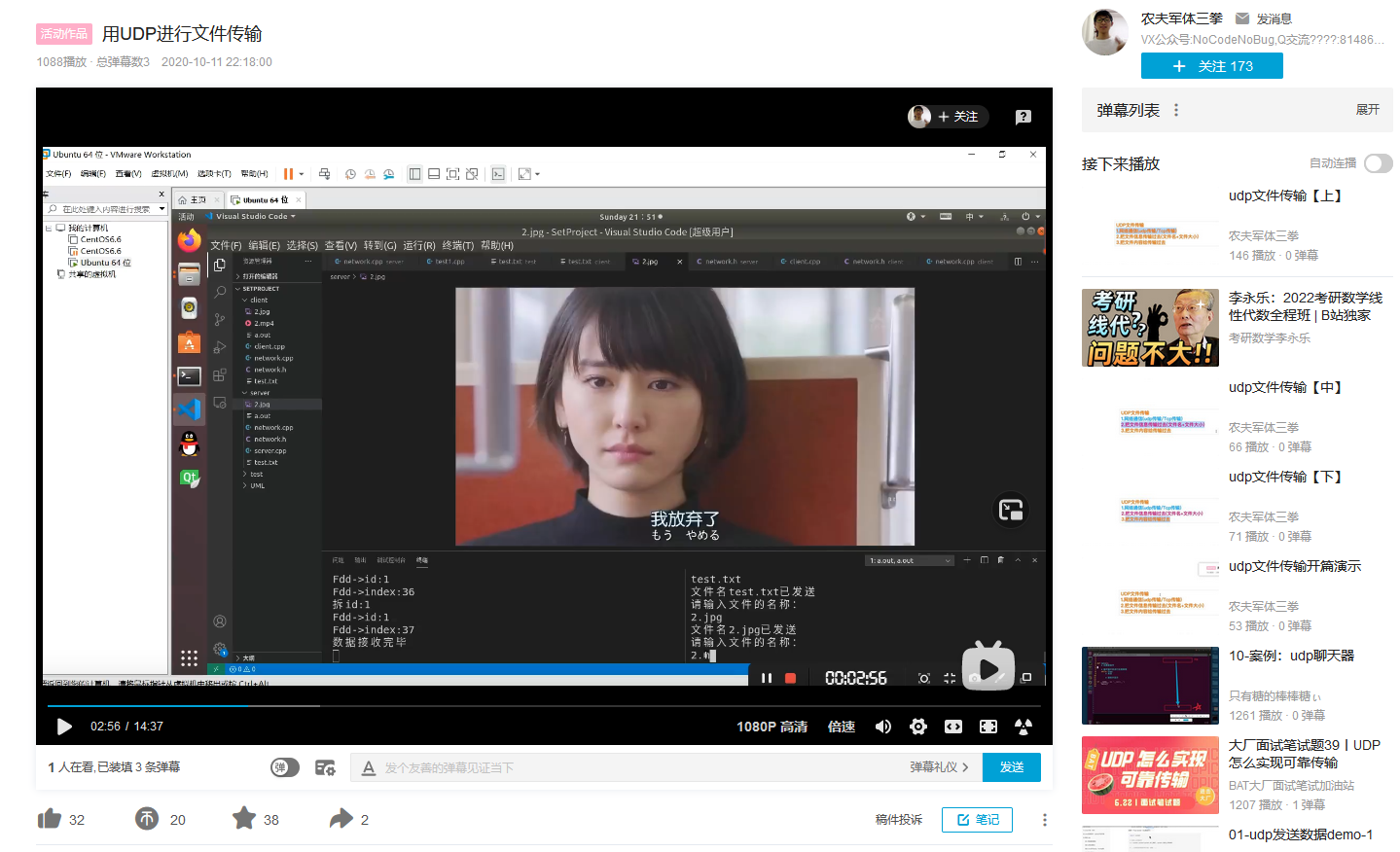This screenshot has height=852, width=1400.
Task: Click the video title 用UDP进行文件传输
Action: click(x=182, y=34)
